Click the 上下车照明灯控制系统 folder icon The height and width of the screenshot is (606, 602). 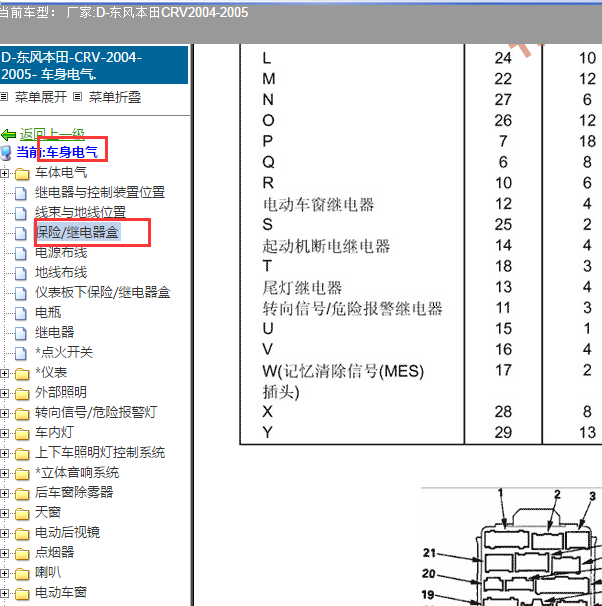22,454
